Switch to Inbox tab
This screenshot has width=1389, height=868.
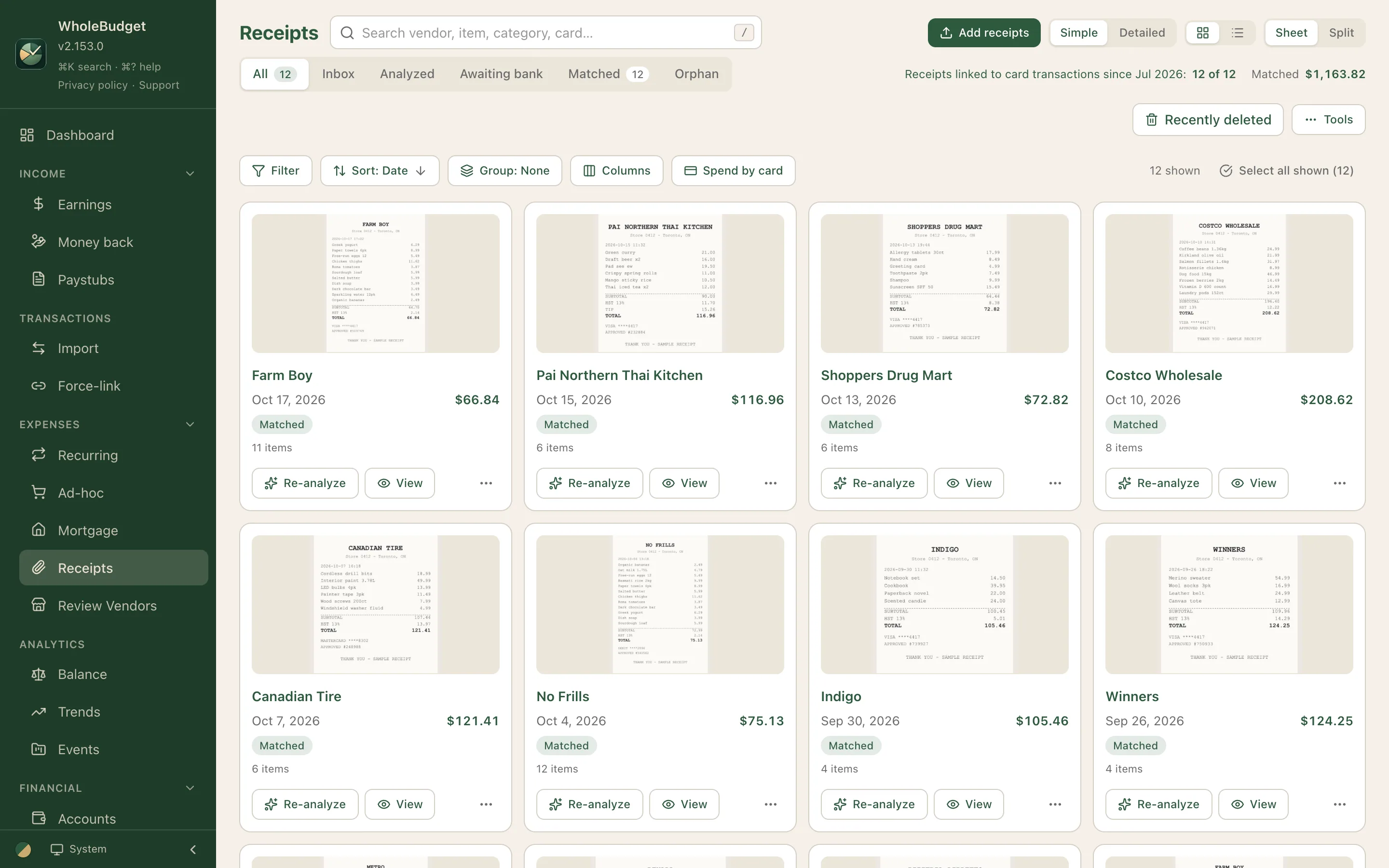click(338, 74)
